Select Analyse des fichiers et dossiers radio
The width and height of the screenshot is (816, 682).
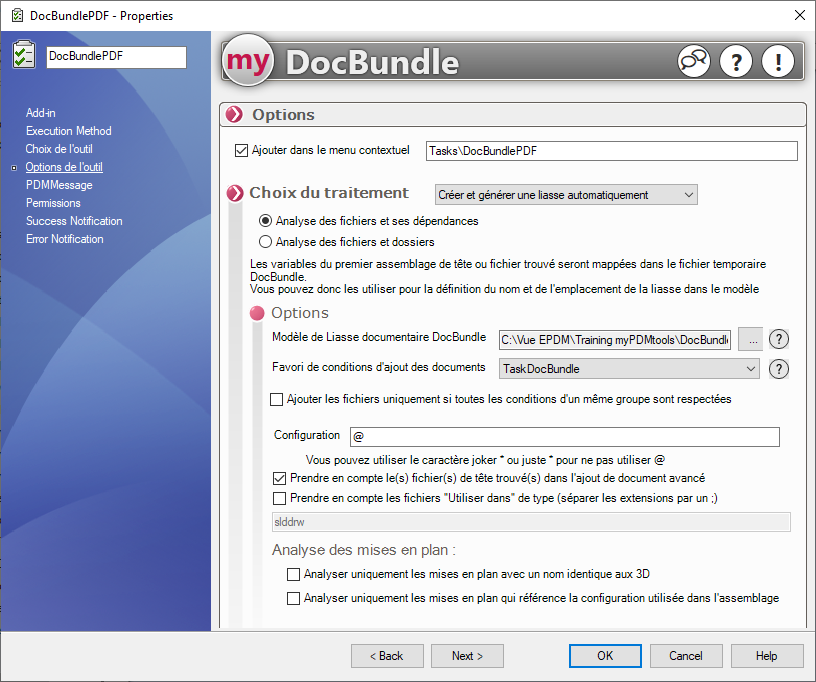[x=266, y=241]
